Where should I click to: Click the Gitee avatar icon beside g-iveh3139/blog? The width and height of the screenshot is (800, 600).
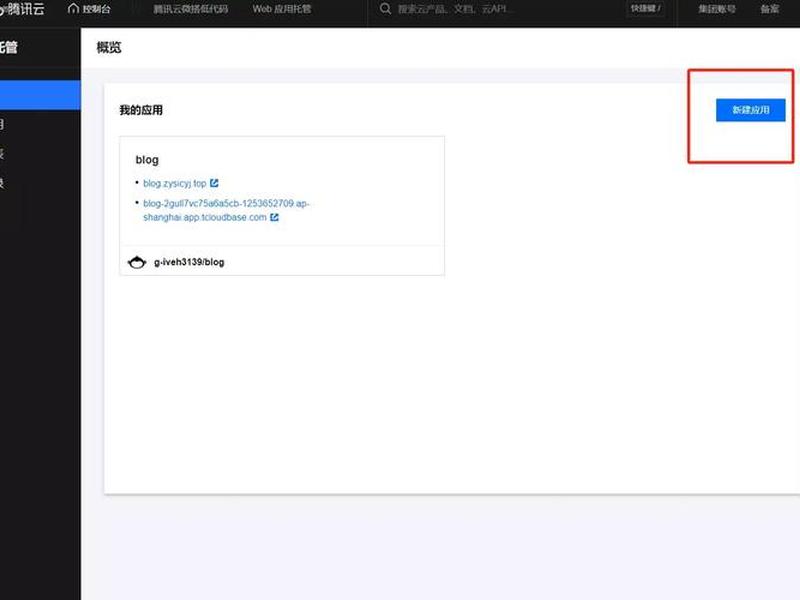[x=137, y=262]
